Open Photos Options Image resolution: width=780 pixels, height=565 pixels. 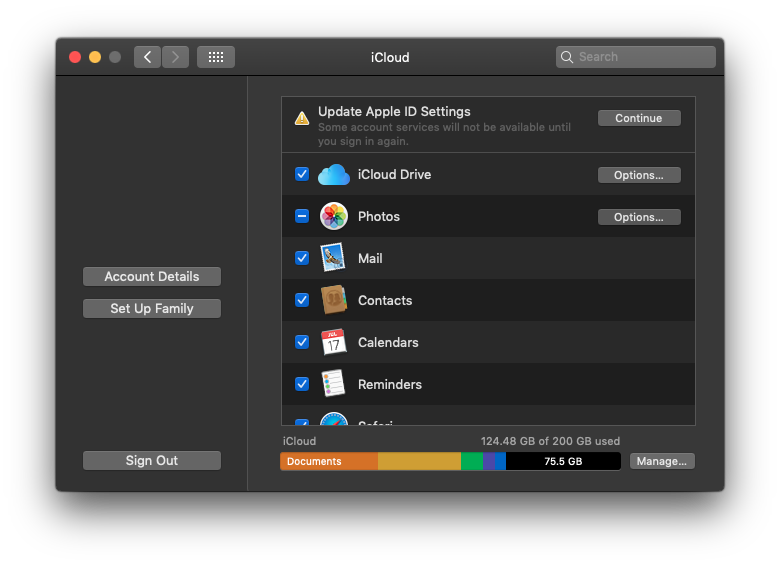click(639, 217)
